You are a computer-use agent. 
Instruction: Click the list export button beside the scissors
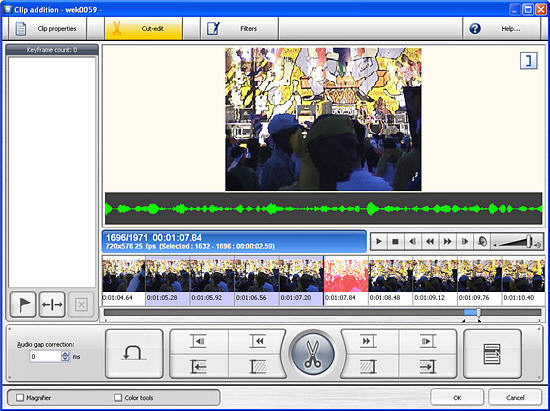(492, 353)
